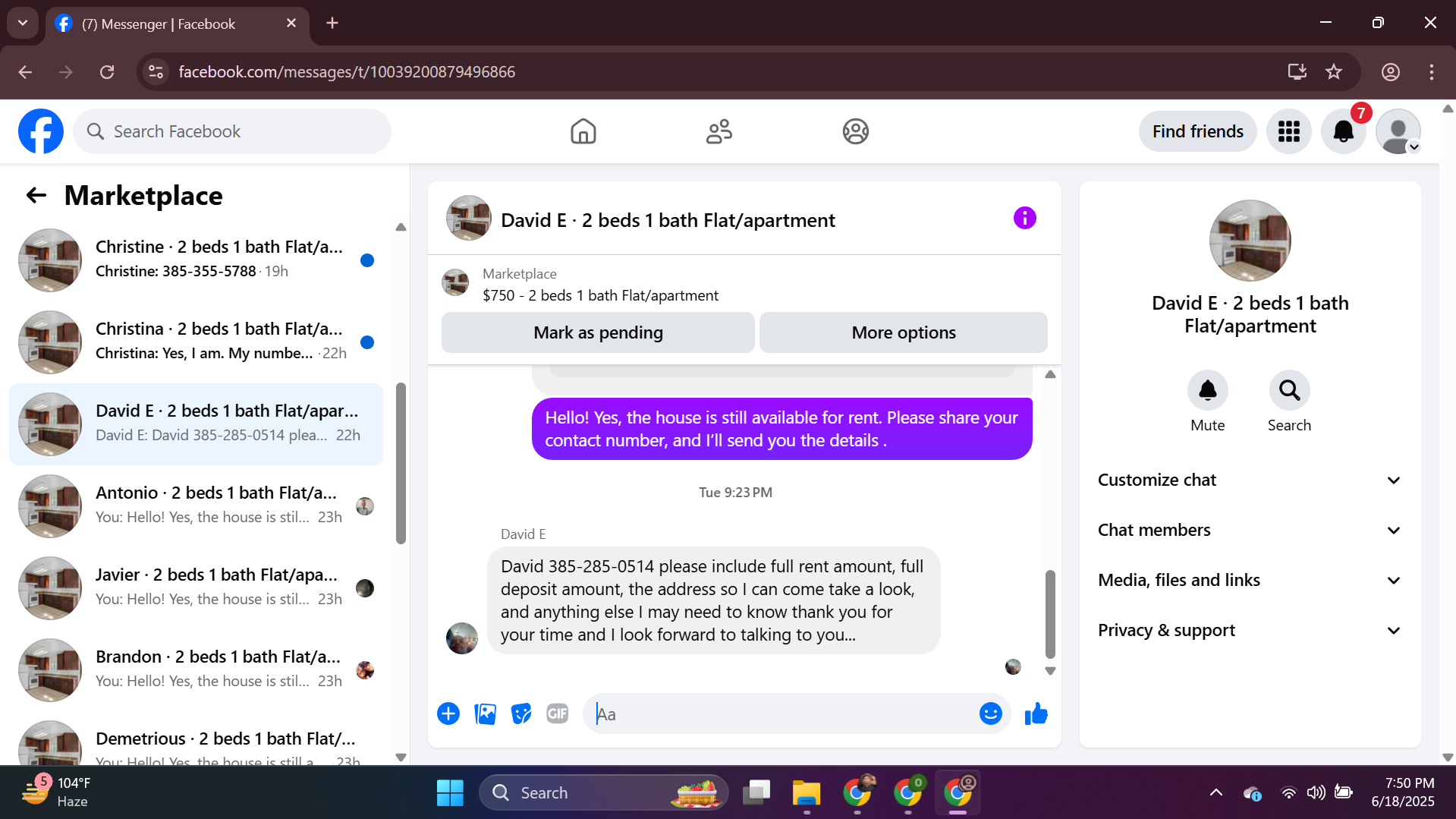Click the conversation list scrollbar
The image size is (1456, 819).
401,463
